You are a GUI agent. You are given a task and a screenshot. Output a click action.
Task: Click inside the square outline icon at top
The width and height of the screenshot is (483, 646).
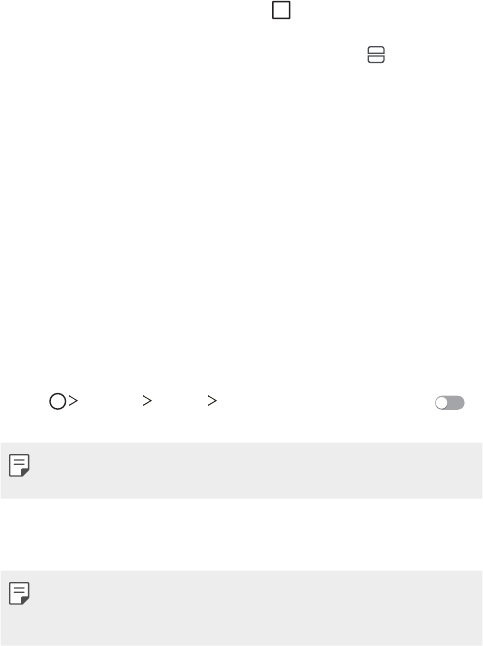281,10
